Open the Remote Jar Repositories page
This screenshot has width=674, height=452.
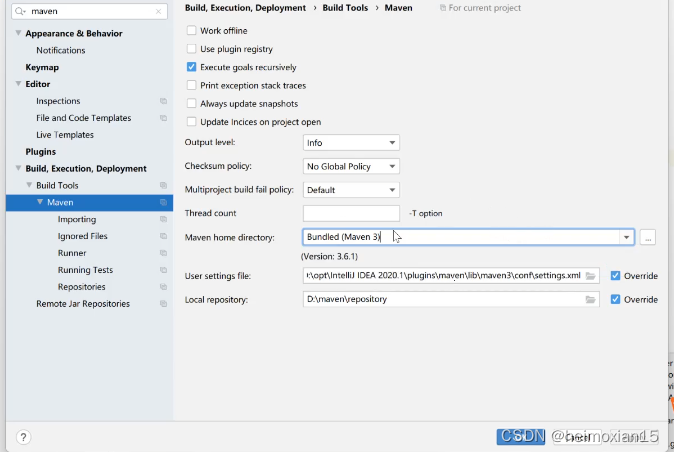pyautogui.click(x=83, y=304)
